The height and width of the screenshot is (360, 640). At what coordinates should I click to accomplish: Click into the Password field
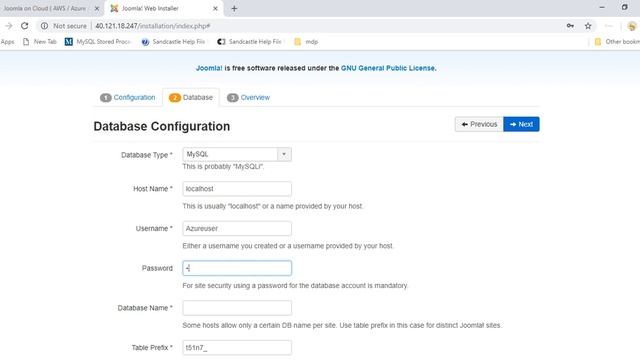tap(237, 268)
